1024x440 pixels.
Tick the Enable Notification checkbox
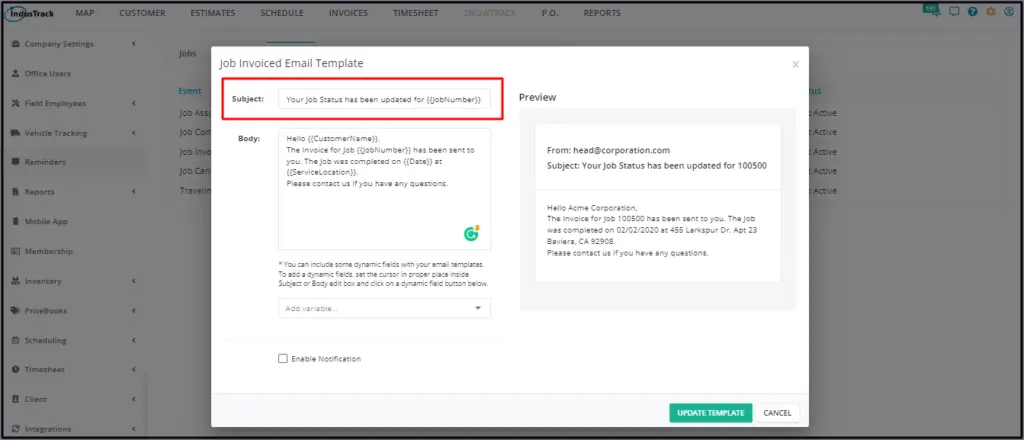pyautogui.click(x=283, y=358)
